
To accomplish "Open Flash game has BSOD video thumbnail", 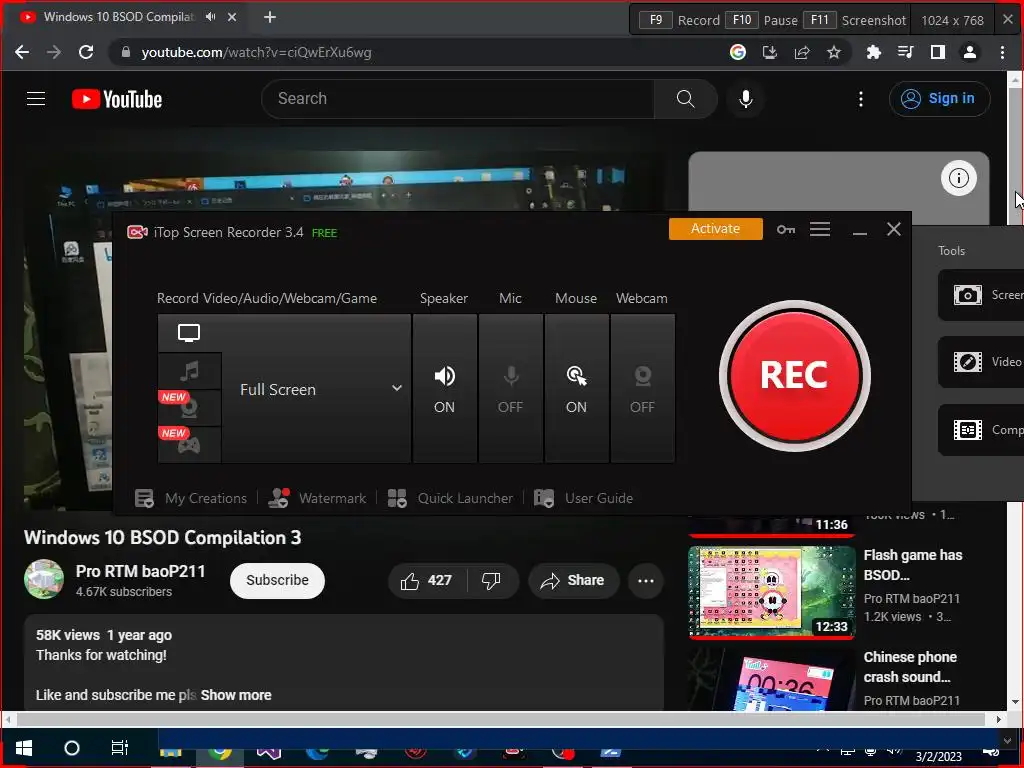I will pos(772,592).
